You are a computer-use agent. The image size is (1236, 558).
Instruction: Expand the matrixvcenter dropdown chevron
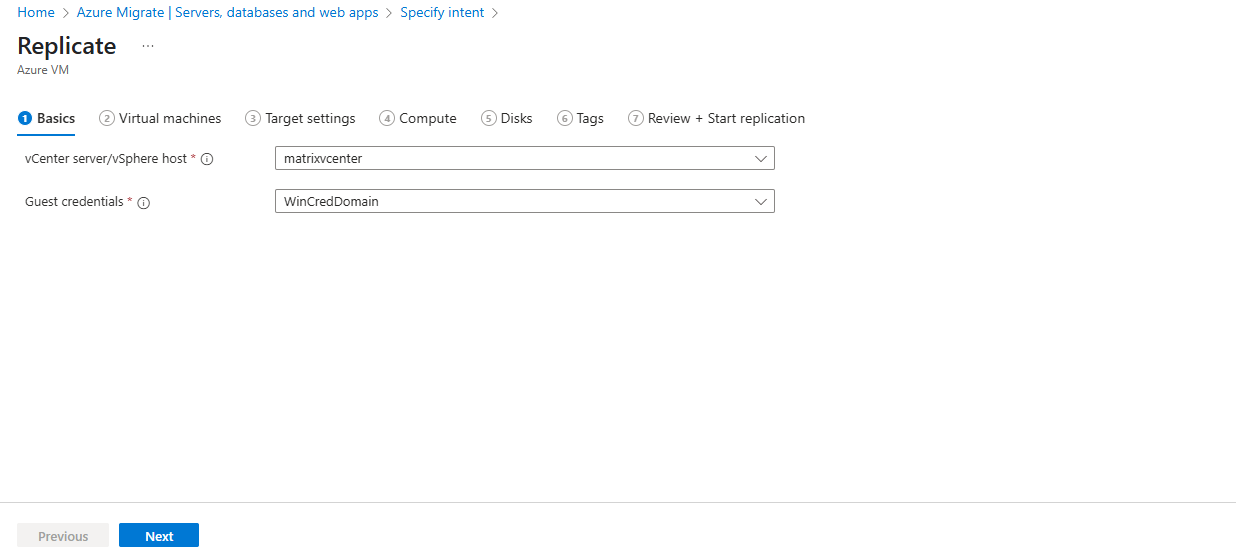coord(761,158)
